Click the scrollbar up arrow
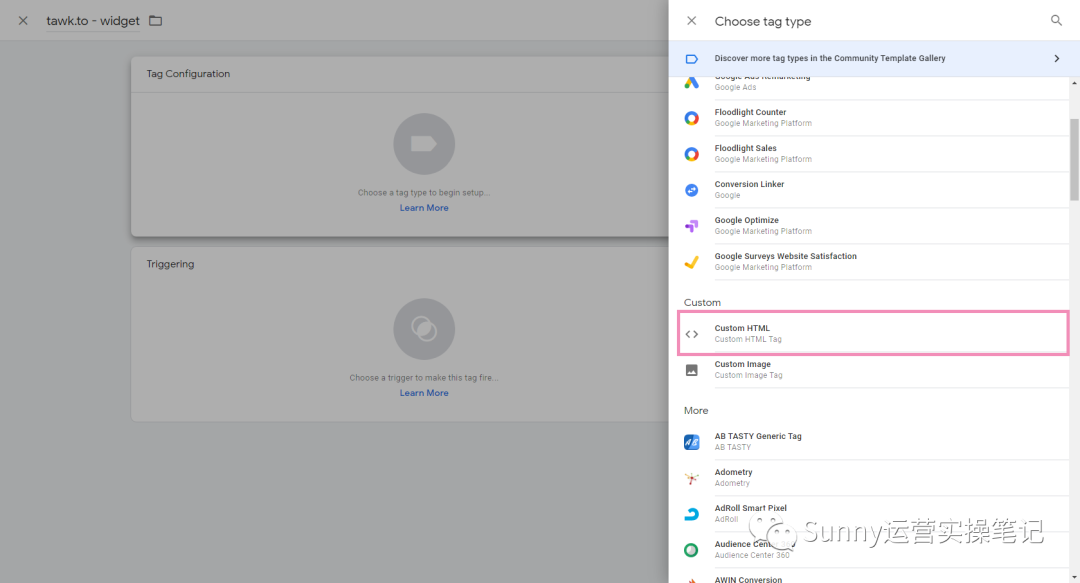The image size is (1080, 583). click(1074, 83)
